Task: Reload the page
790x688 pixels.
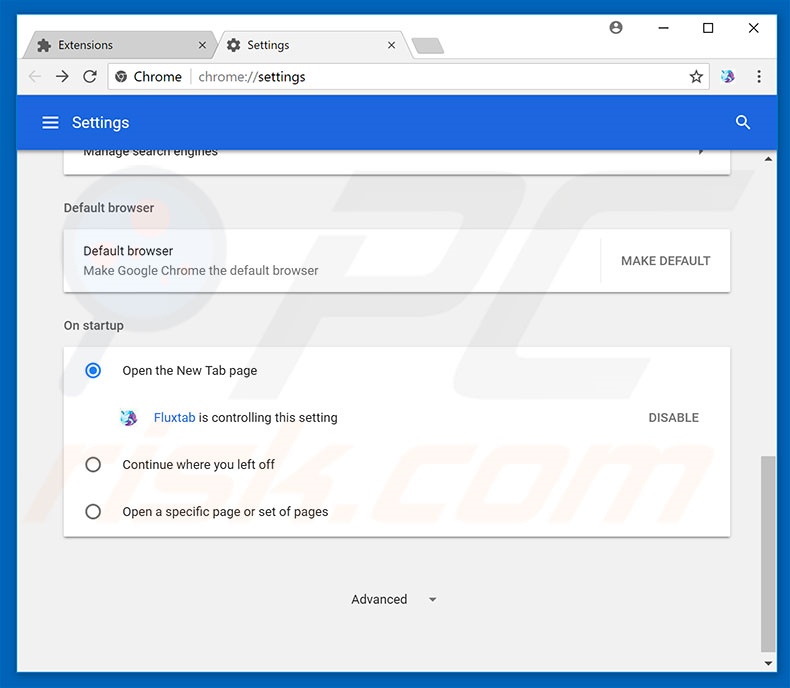Action: point(90,77)
